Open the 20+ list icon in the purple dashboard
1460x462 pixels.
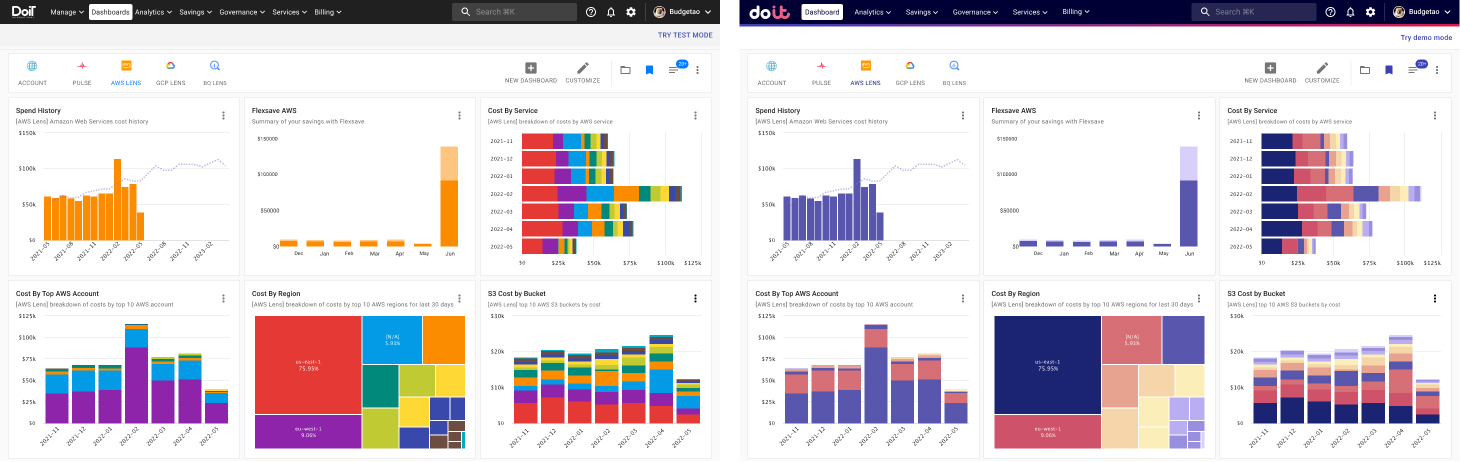(x=1414, y=70)
